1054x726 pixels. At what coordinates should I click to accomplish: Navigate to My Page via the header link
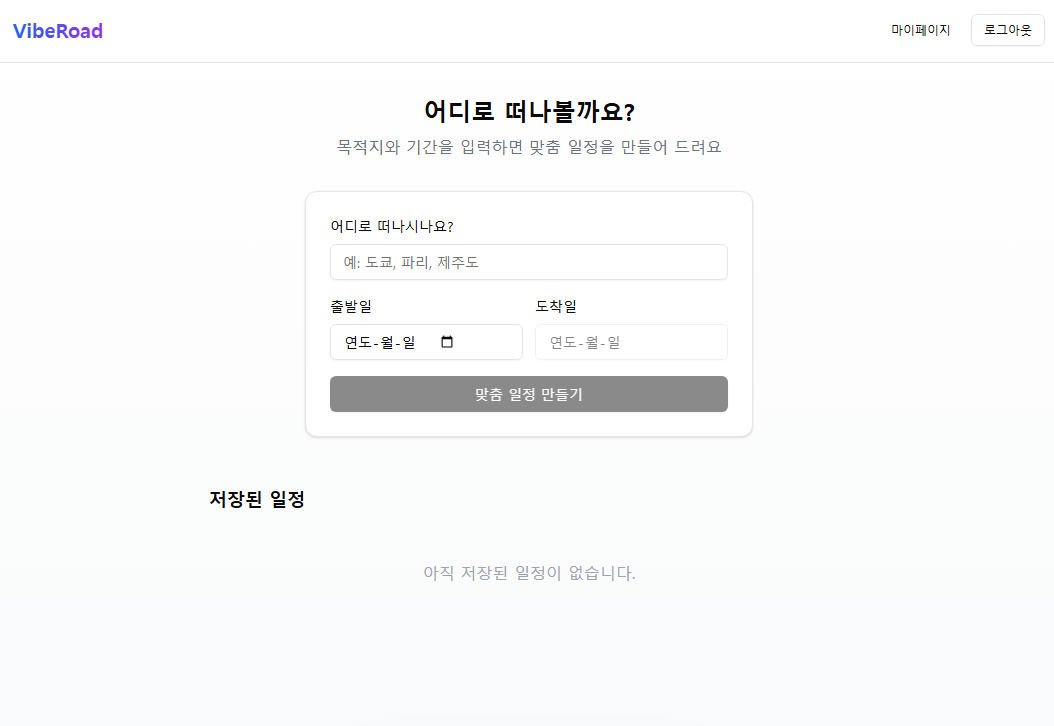pos(920,29)
